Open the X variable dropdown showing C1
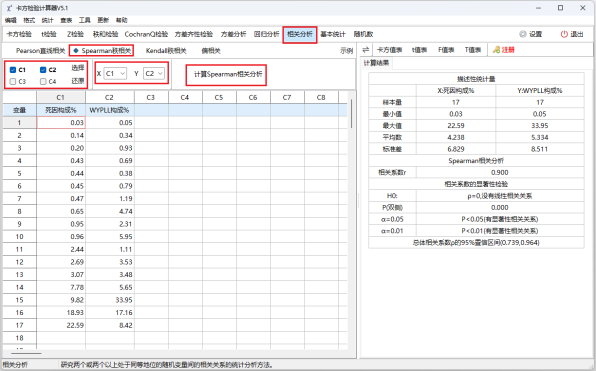Image resolution: width=596 pixels, height=371 pixels. tap(115, 73)
